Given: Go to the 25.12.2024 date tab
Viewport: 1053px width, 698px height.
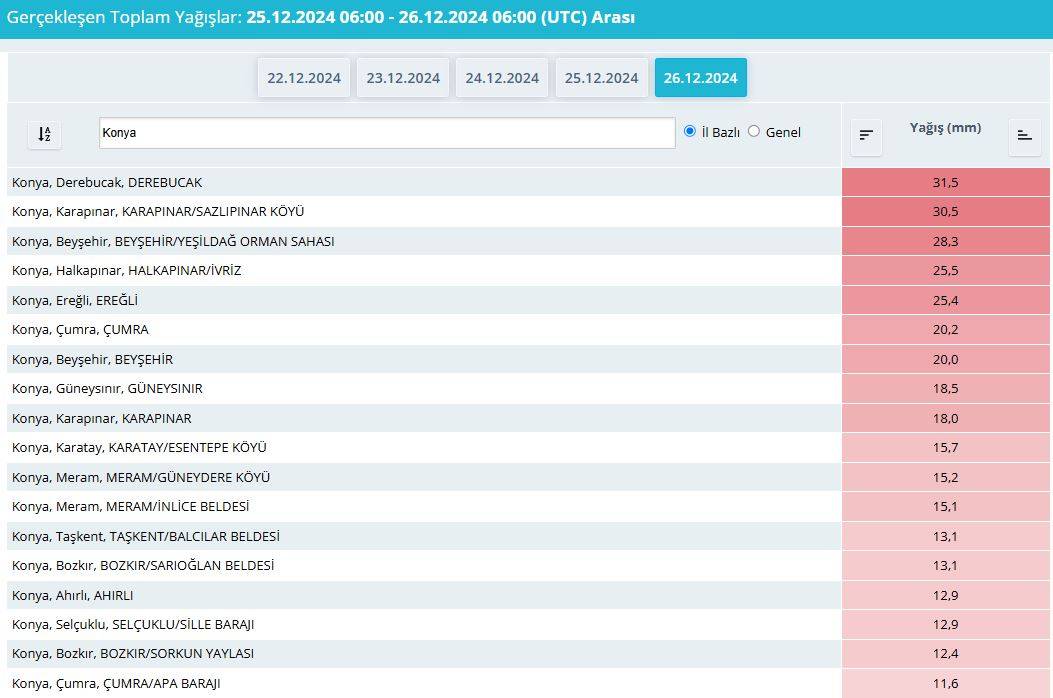Looking at the screenshot, I should tap(601, 78).
